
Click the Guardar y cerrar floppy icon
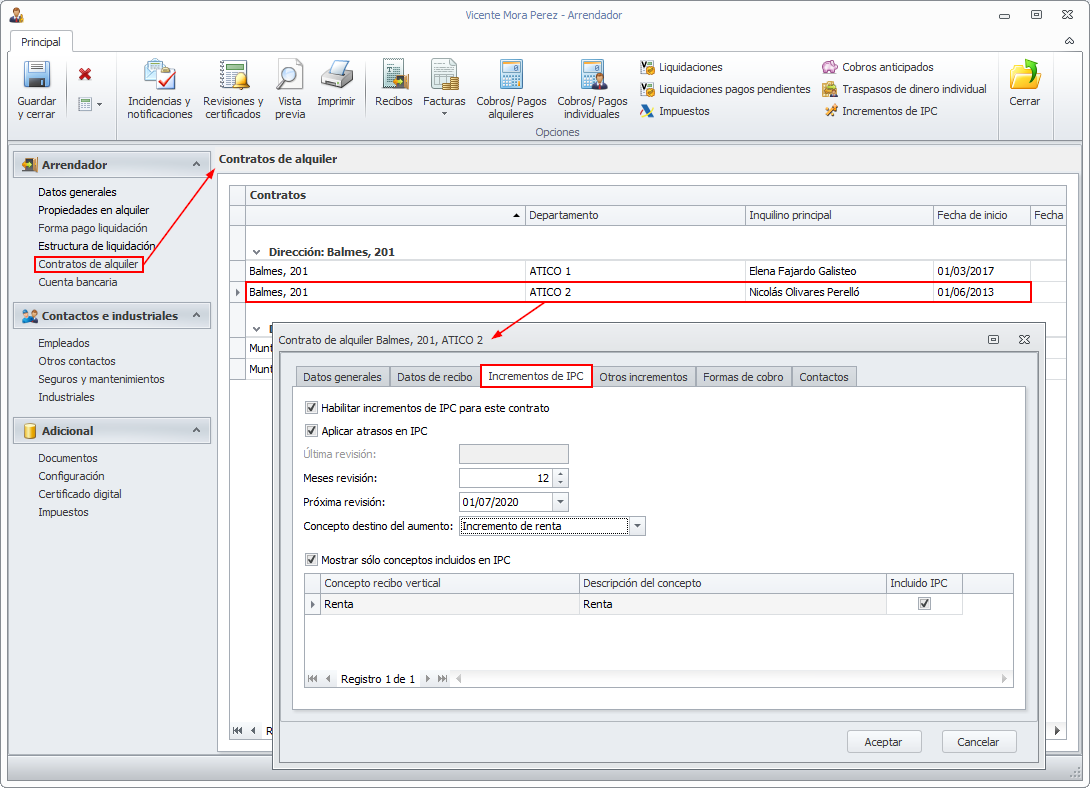click(x=36, y=77)
